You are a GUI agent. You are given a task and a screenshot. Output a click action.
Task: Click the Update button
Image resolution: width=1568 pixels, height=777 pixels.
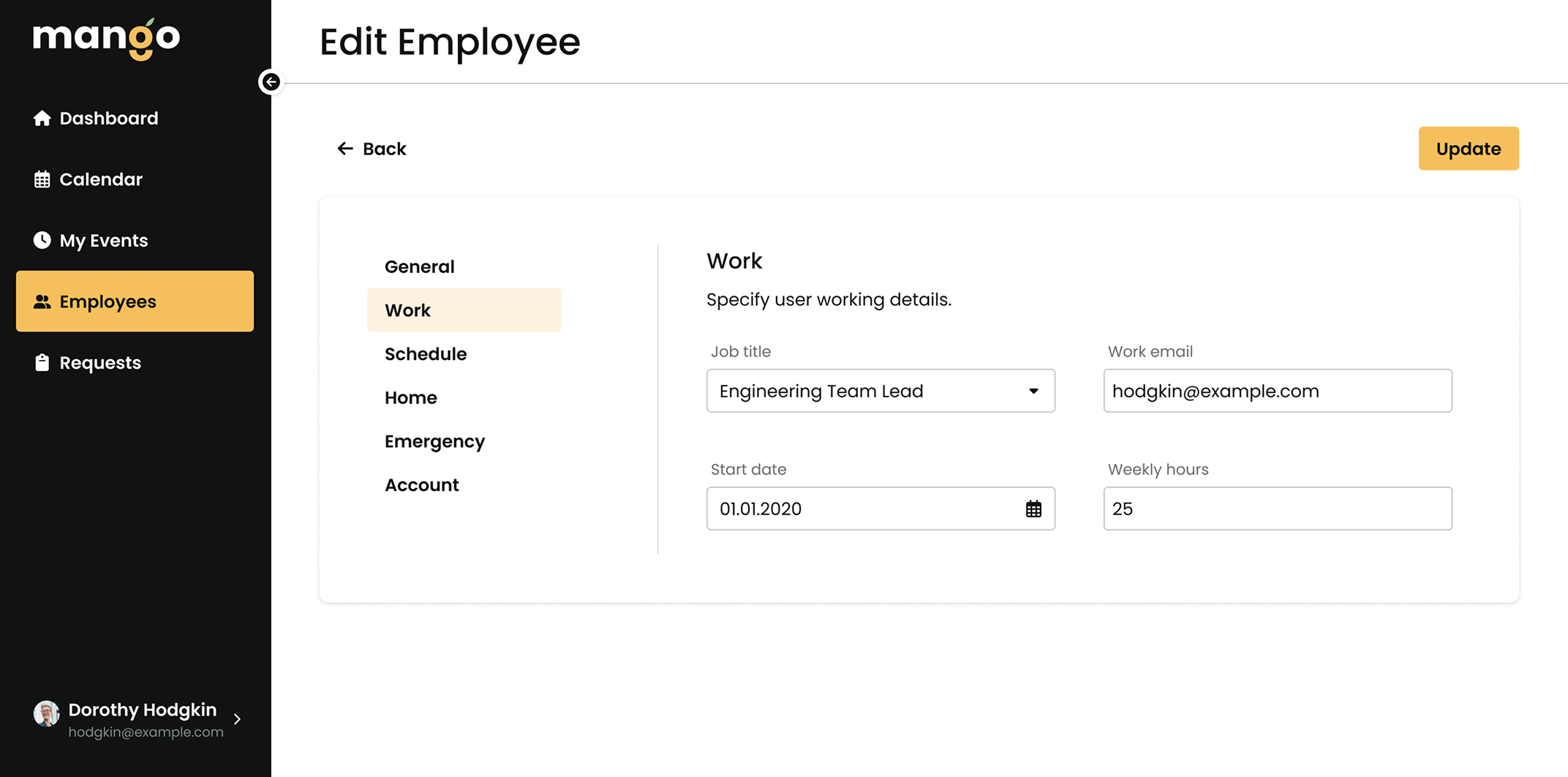pyautogui.click(x=1468, y=148)
